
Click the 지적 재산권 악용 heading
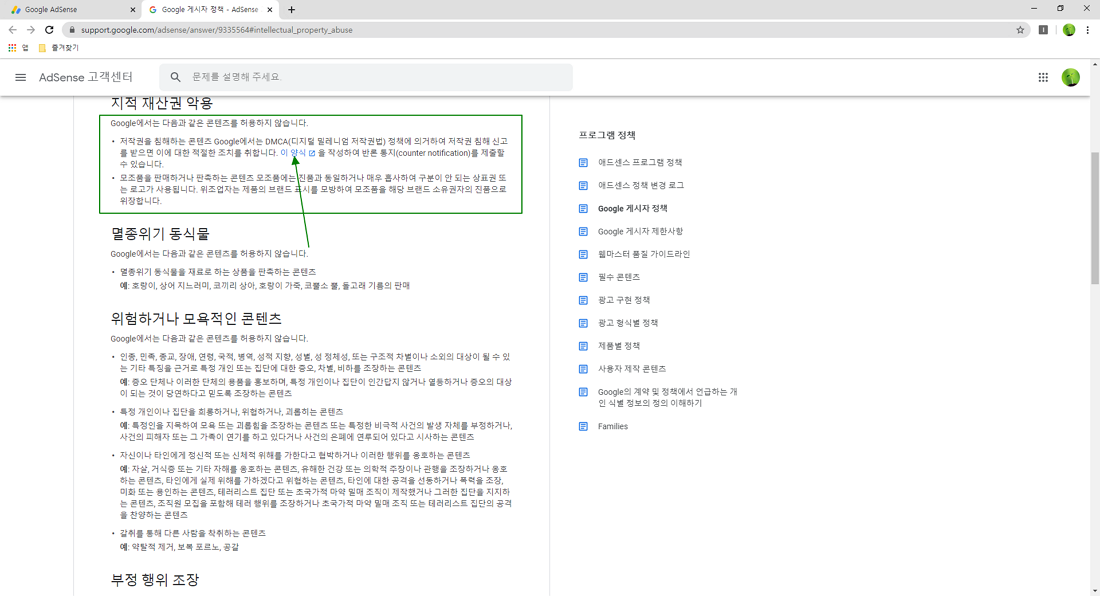tap(161, 103)
